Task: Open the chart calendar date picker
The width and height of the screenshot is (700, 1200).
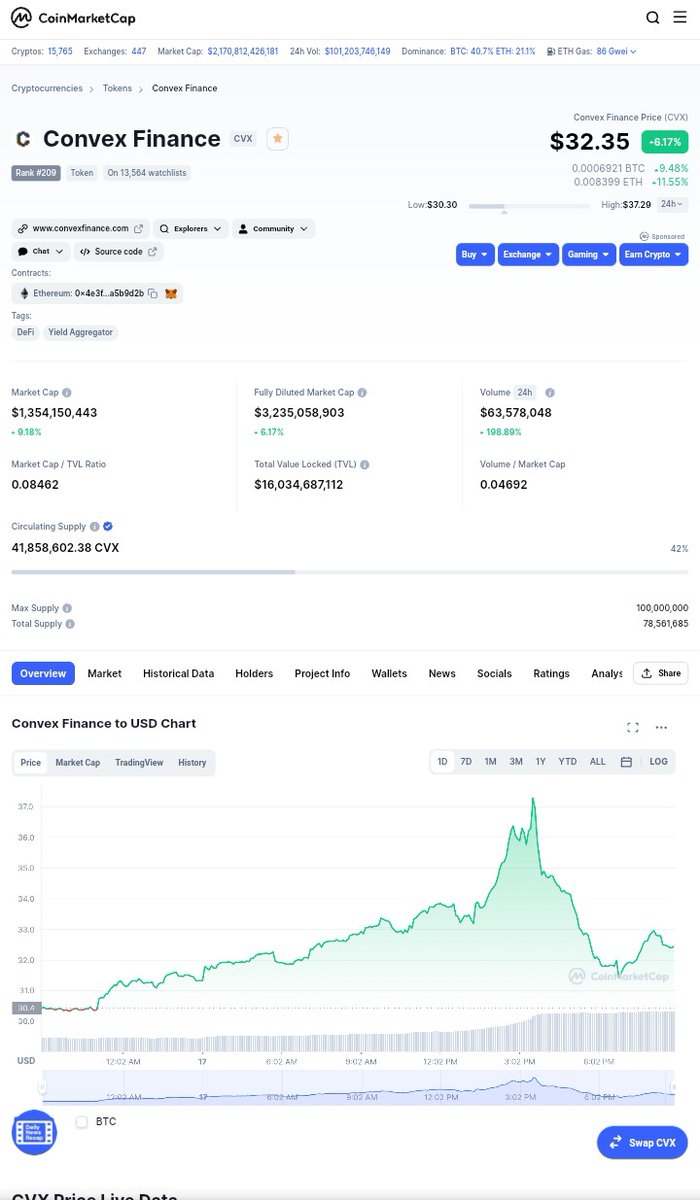Action: click(x=626, y=762)
